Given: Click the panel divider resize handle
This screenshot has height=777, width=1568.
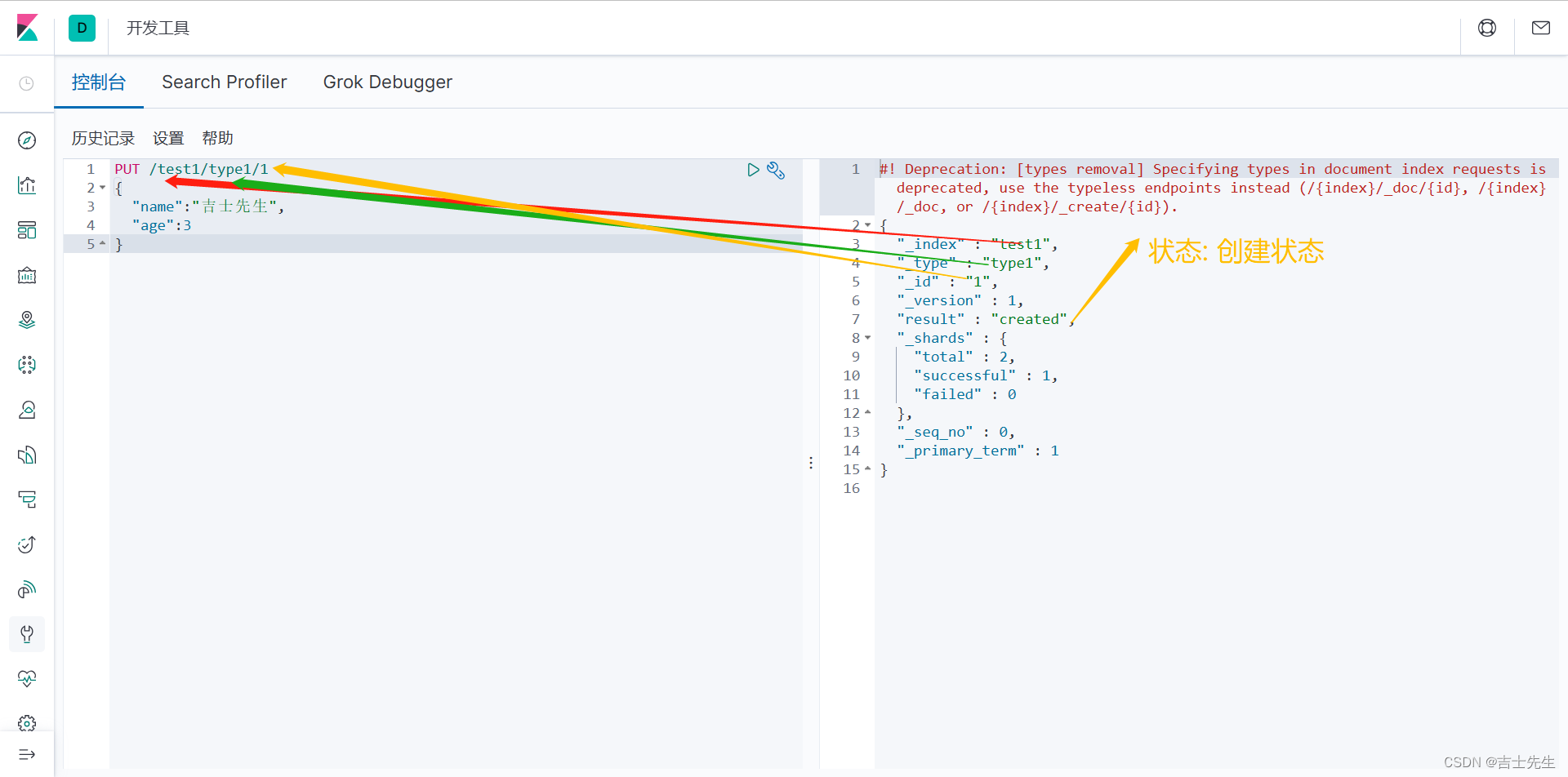Looking at the screenshot, I should 811,463.
